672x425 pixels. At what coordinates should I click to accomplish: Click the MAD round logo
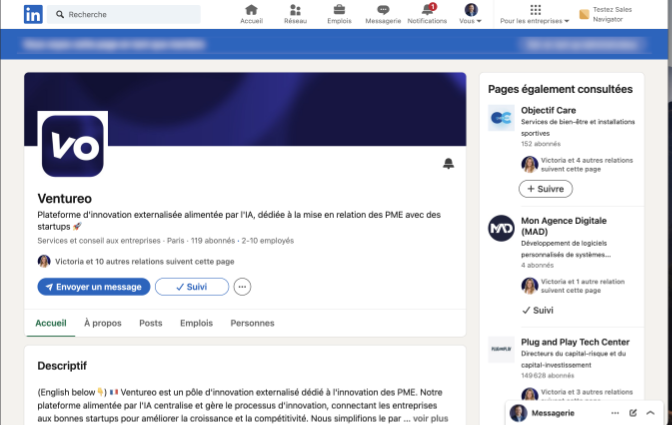tap(501, 228)
